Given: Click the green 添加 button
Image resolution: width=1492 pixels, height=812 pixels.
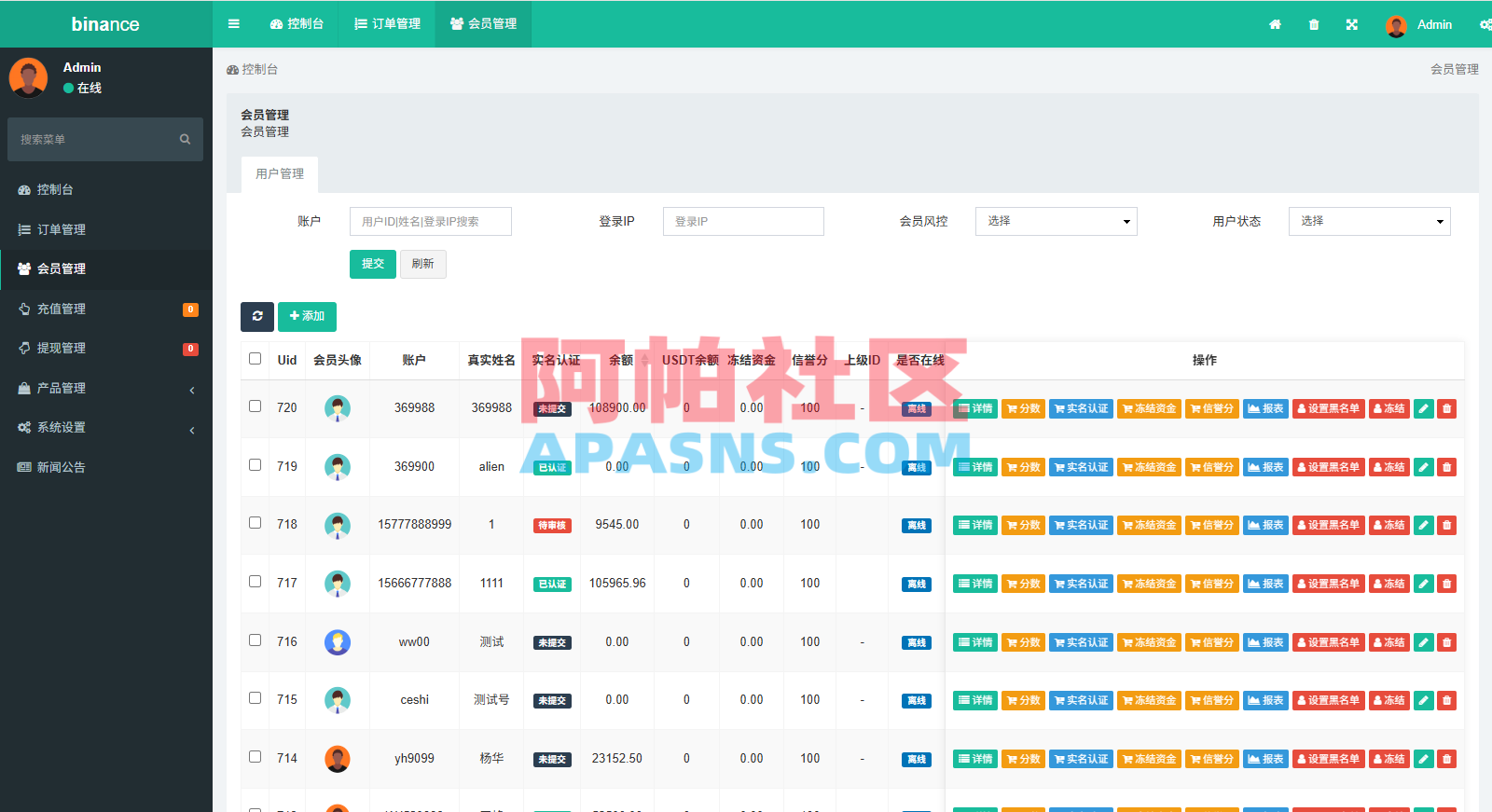Looking at the screenshot, I should (307, 317).
